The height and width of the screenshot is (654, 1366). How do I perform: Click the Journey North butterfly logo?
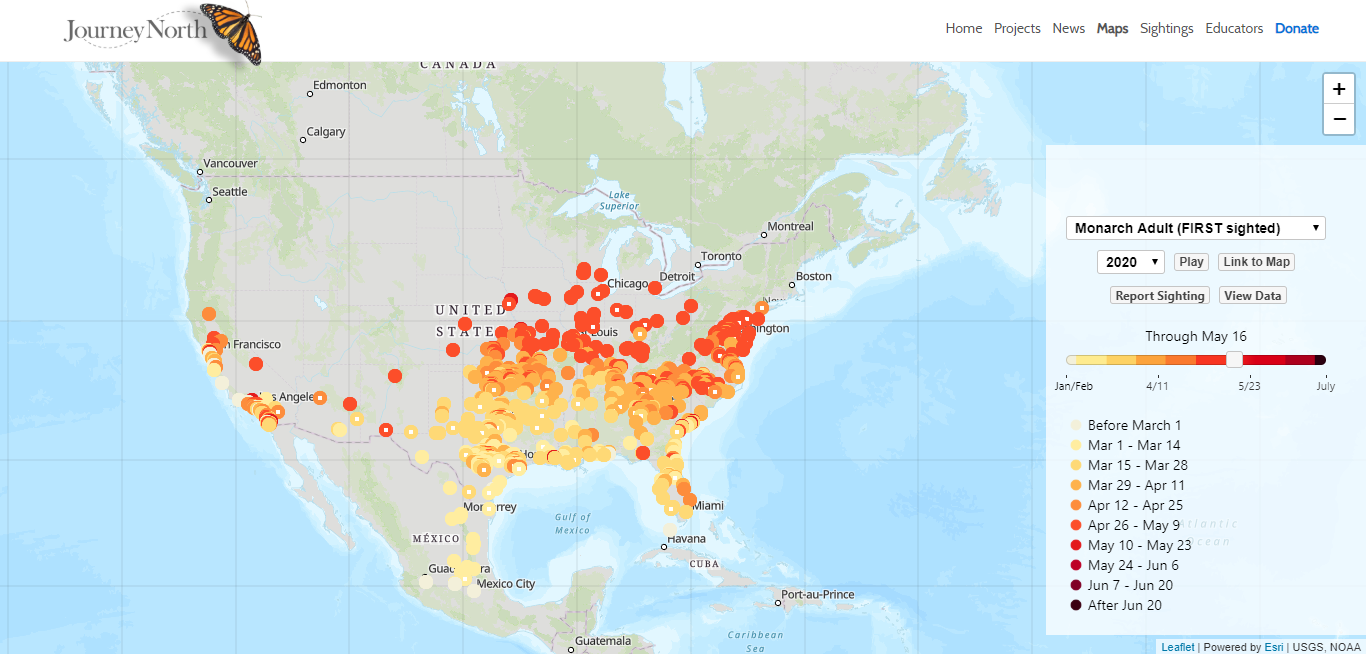point(163,33)
